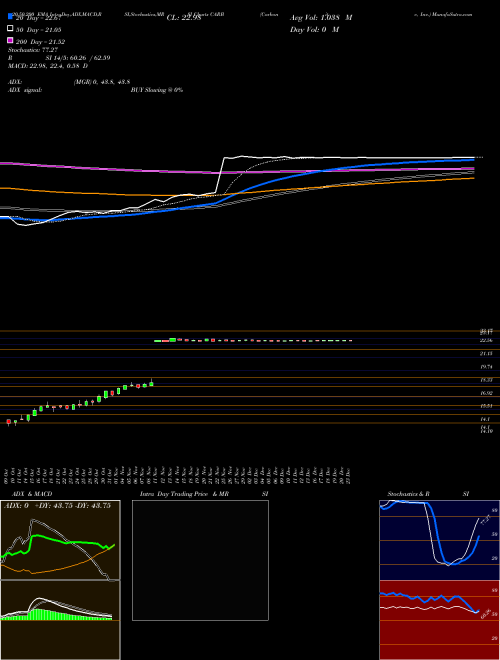
Task: Click the 22.56 price axis label
Action: click(x=486, y=340)
